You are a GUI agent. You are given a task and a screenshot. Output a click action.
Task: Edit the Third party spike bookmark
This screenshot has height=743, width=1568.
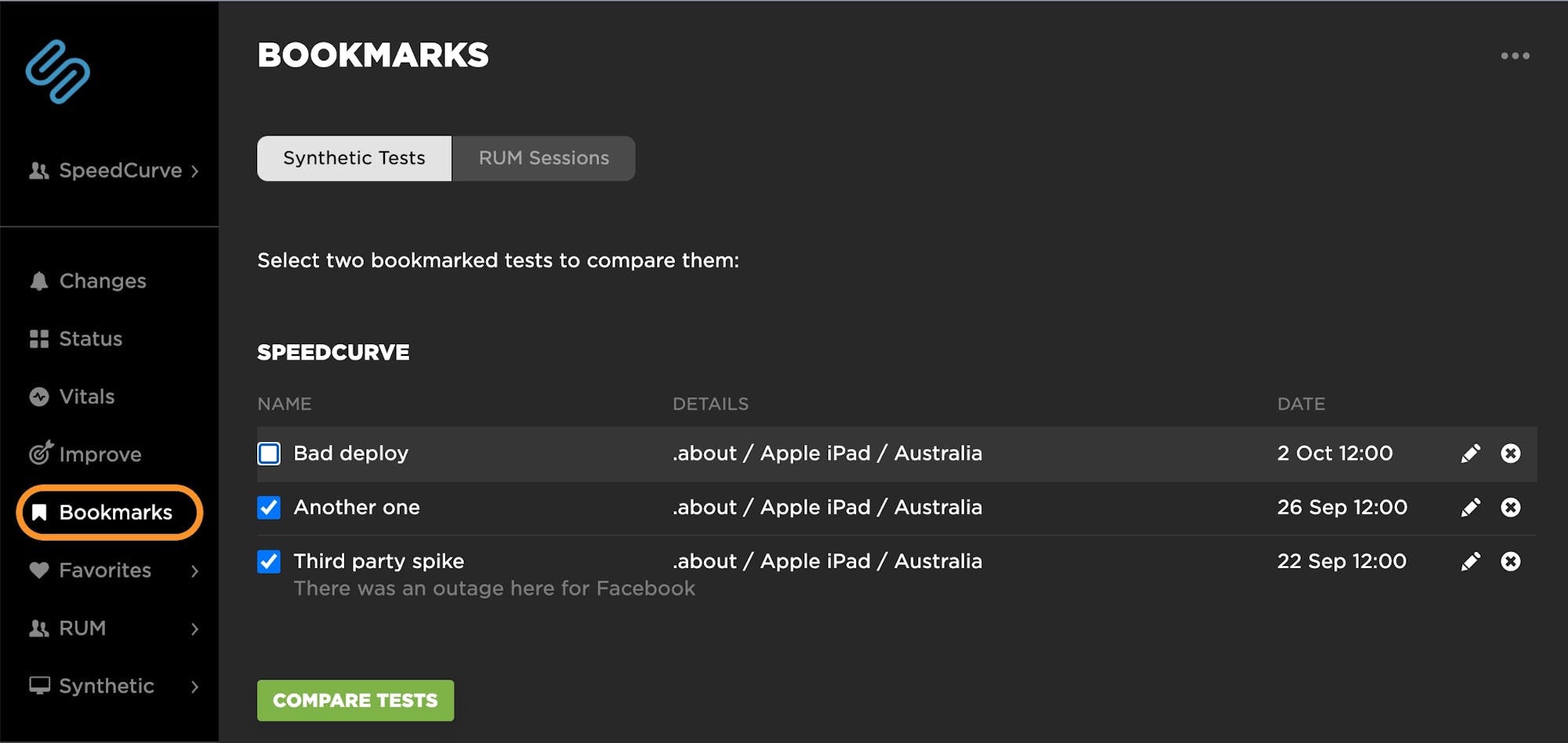(1470, 562)
